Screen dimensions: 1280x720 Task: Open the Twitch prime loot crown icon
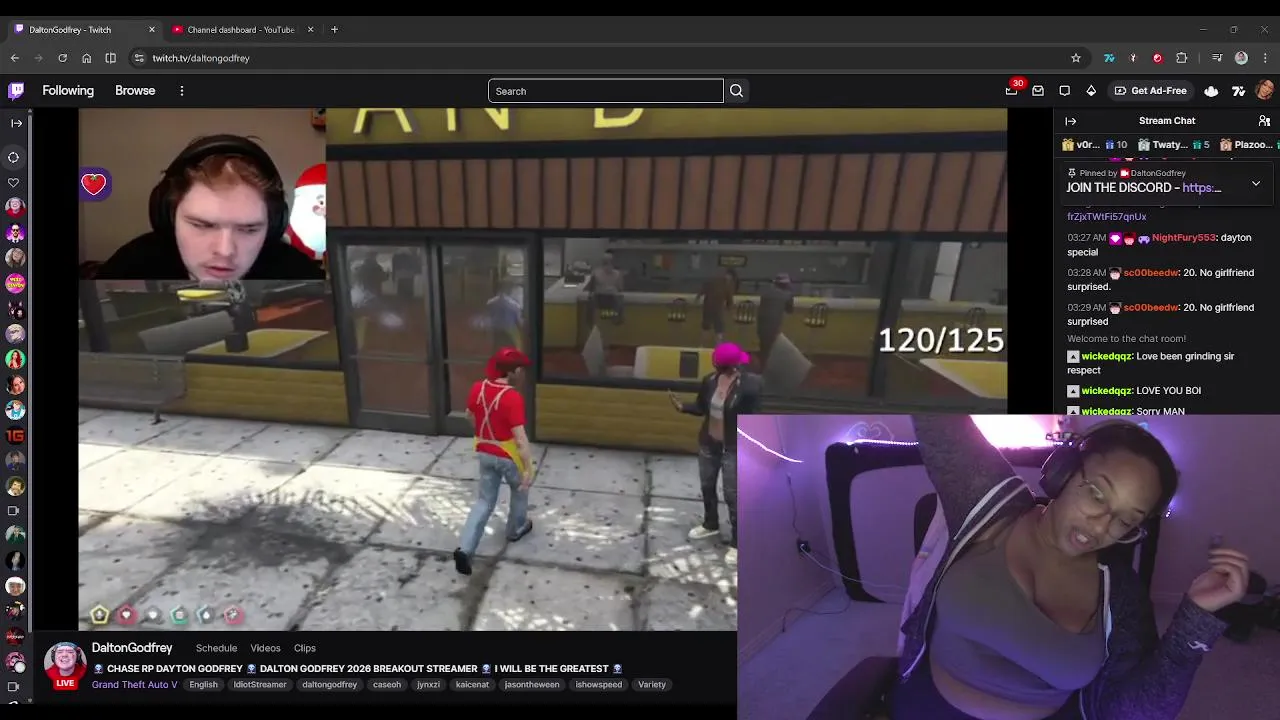coord(1011,91)
